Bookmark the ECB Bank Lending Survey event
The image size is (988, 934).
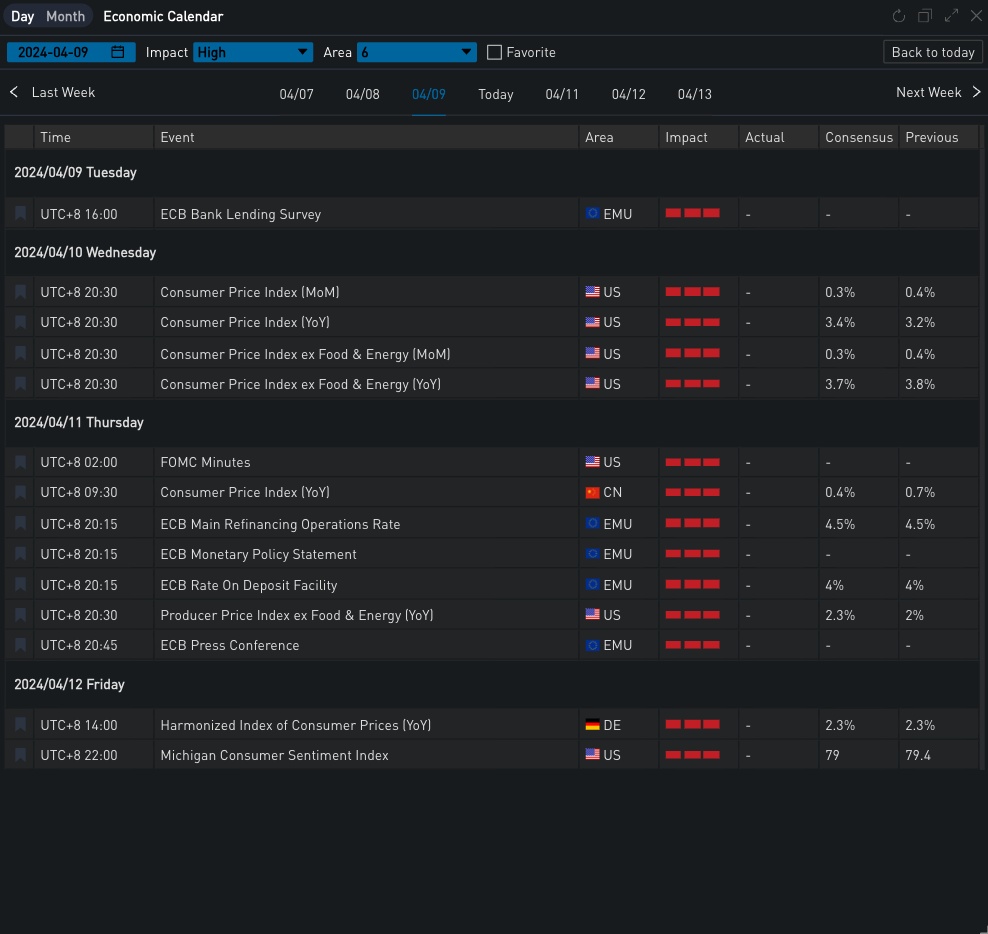20,213
